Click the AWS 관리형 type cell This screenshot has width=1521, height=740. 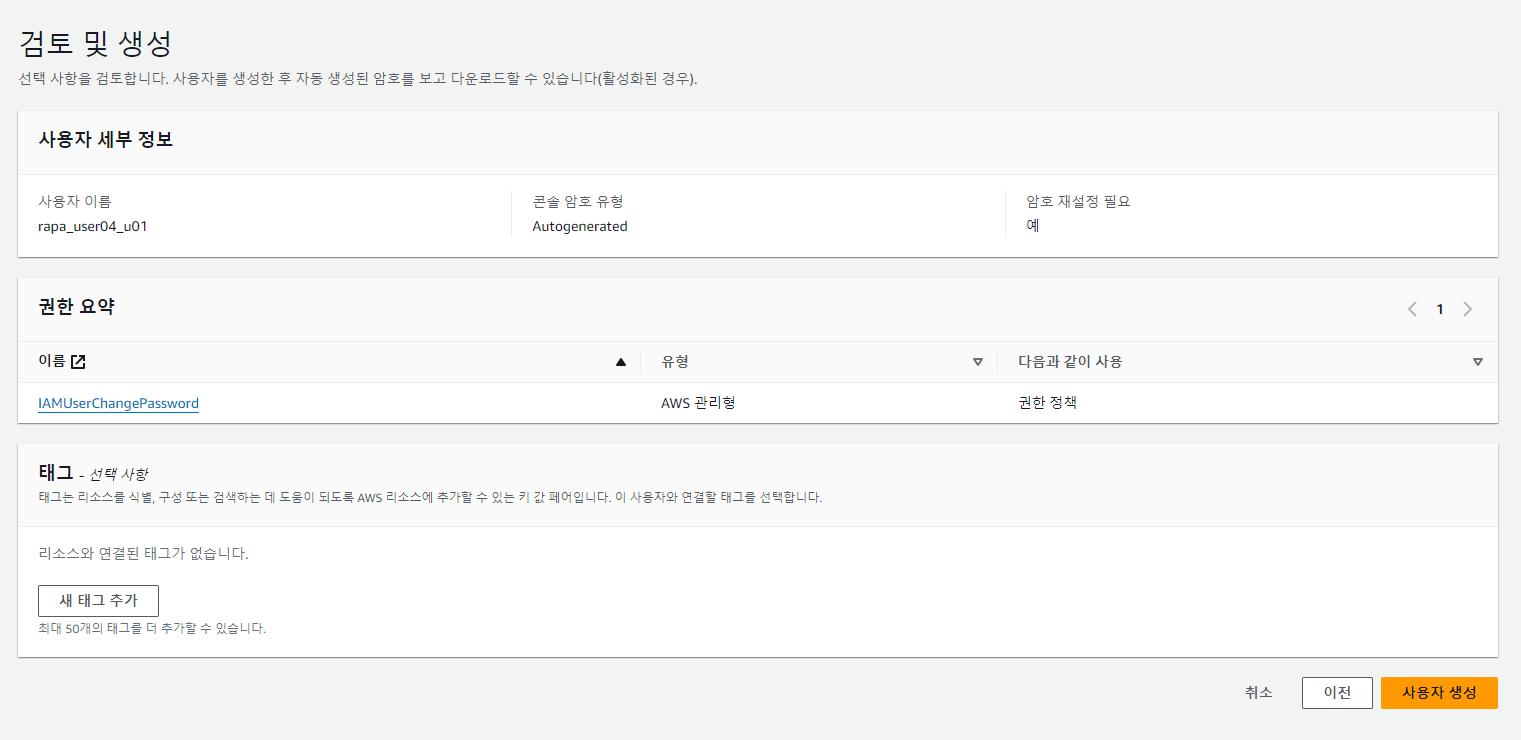(x=698, y=403)
